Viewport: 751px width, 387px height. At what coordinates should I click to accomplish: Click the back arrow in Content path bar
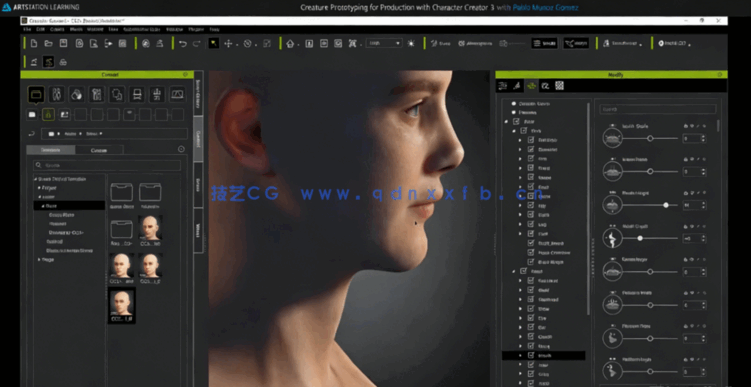click(32, 134)
